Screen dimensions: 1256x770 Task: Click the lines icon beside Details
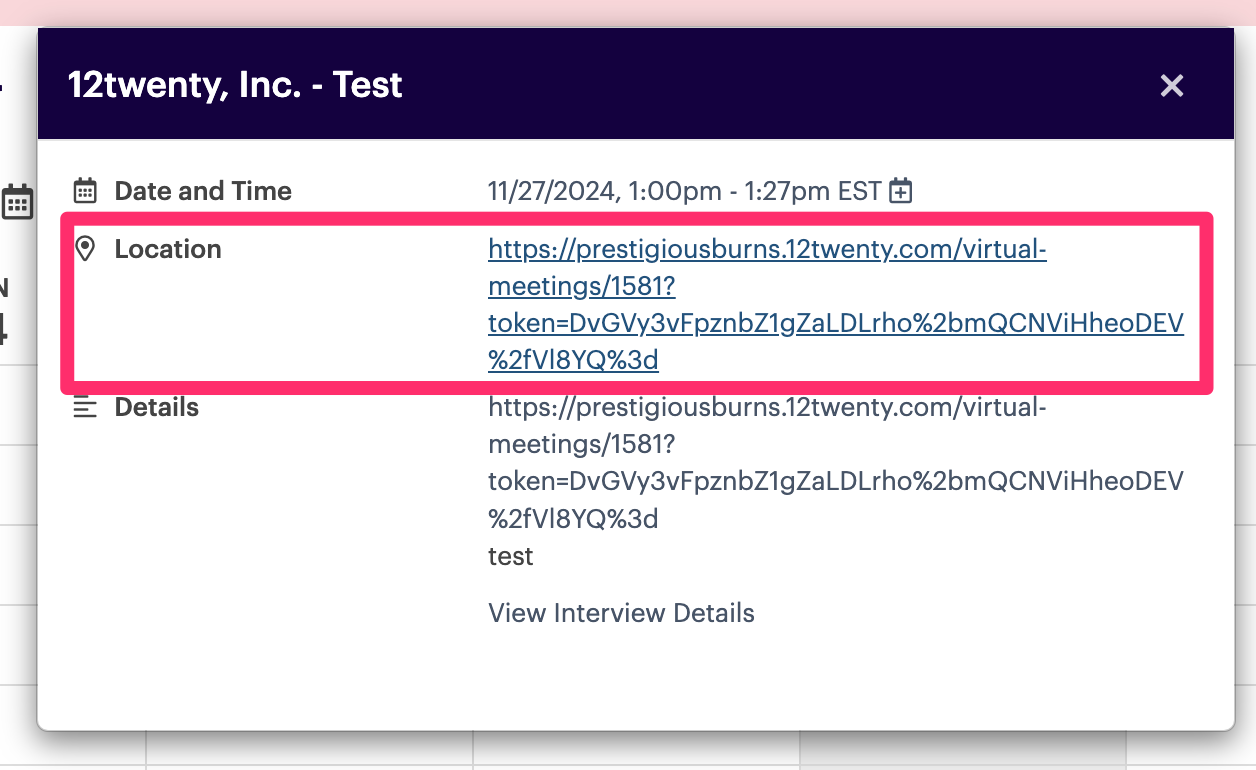point(86,408)
